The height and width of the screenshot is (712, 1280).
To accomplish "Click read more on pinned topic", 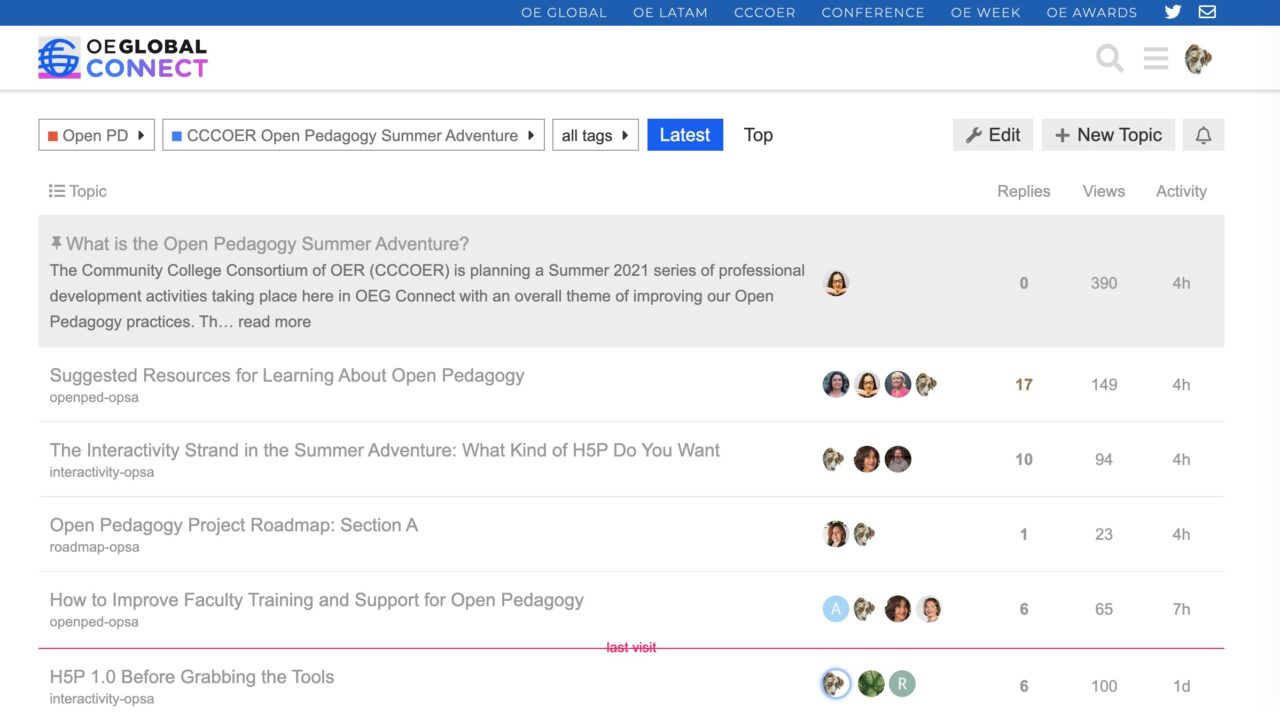I will pos(274,322).
